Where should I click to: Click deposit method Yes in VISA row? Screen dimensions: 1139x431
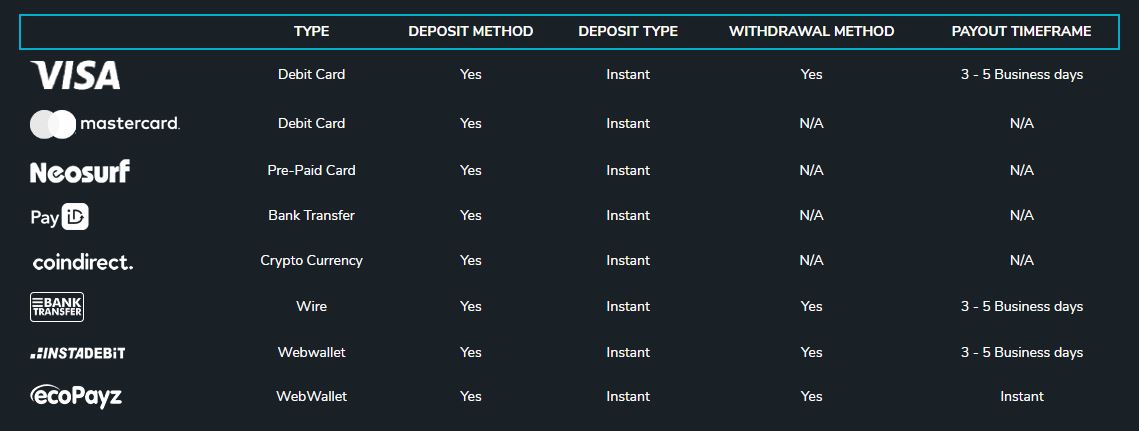tap(471, 74)
